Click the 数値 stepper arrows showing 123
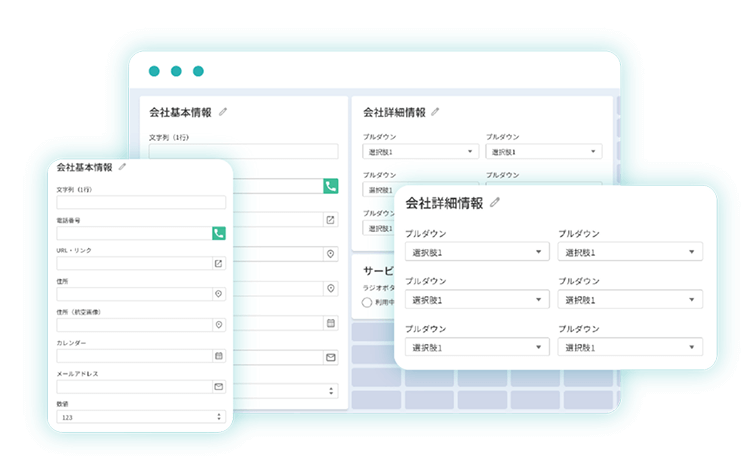 [x=219, y=417]
